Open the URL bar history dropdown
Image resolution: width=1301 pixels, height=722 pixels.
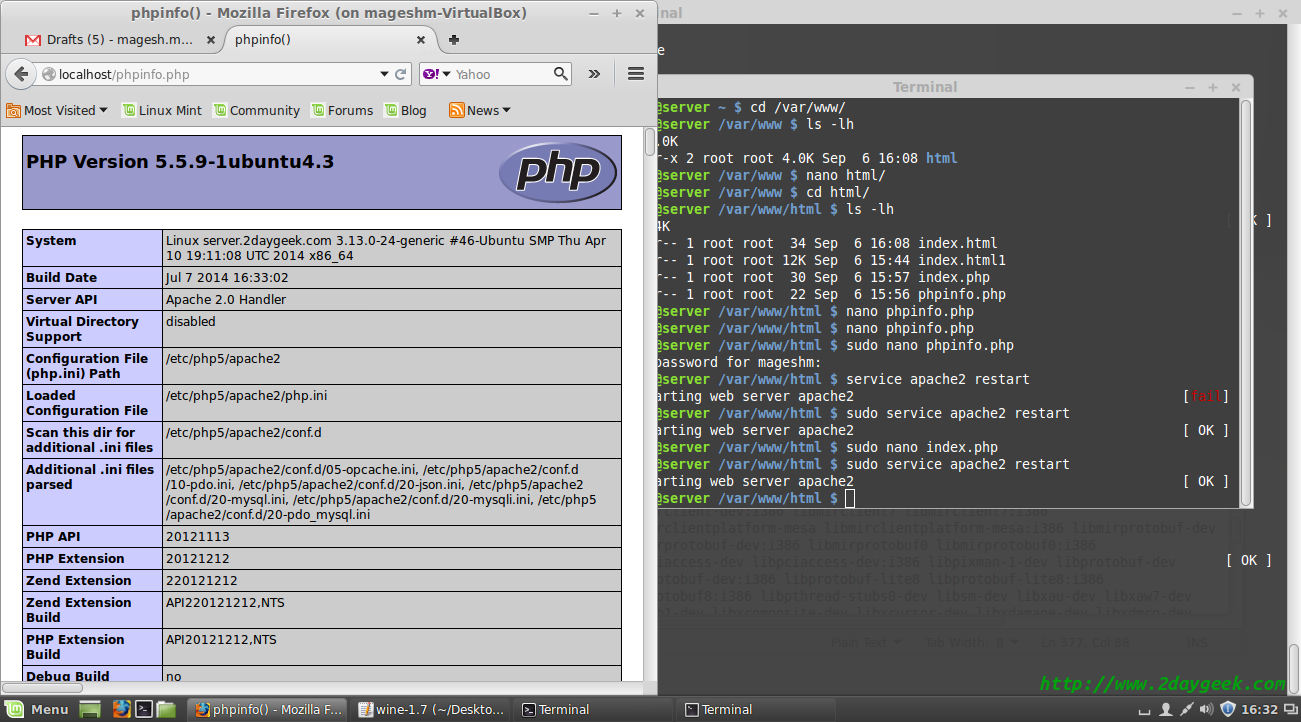[x=384, y=74]
